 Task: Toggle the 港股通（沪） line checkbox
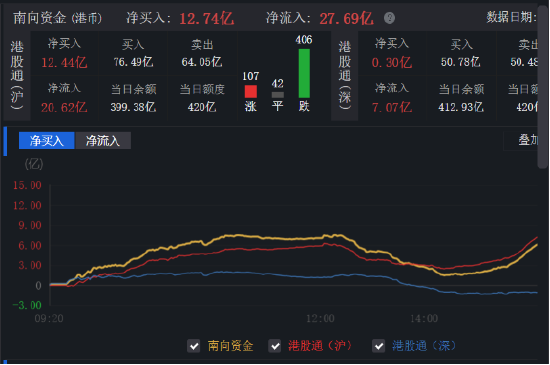[275, 346]
